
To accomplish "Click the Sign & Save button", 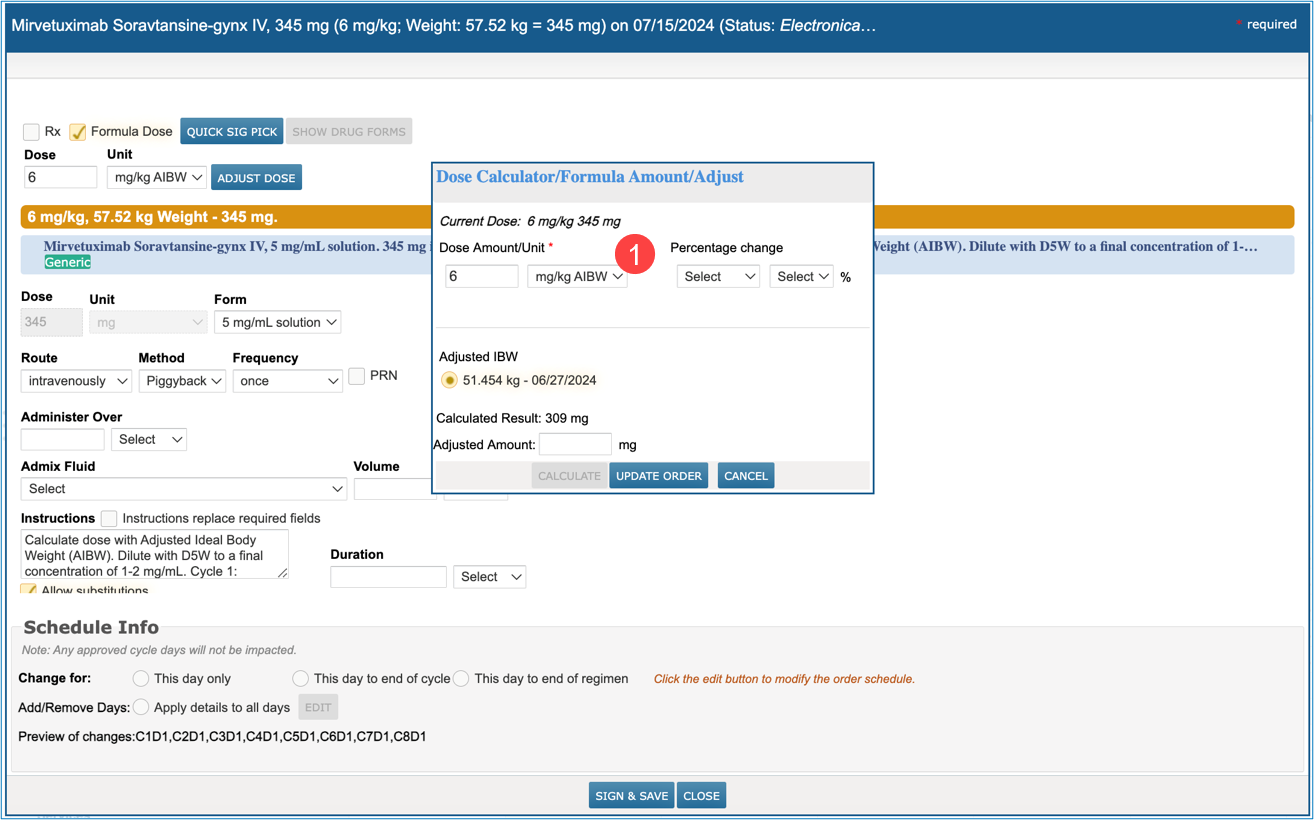I will pos(631,796).
